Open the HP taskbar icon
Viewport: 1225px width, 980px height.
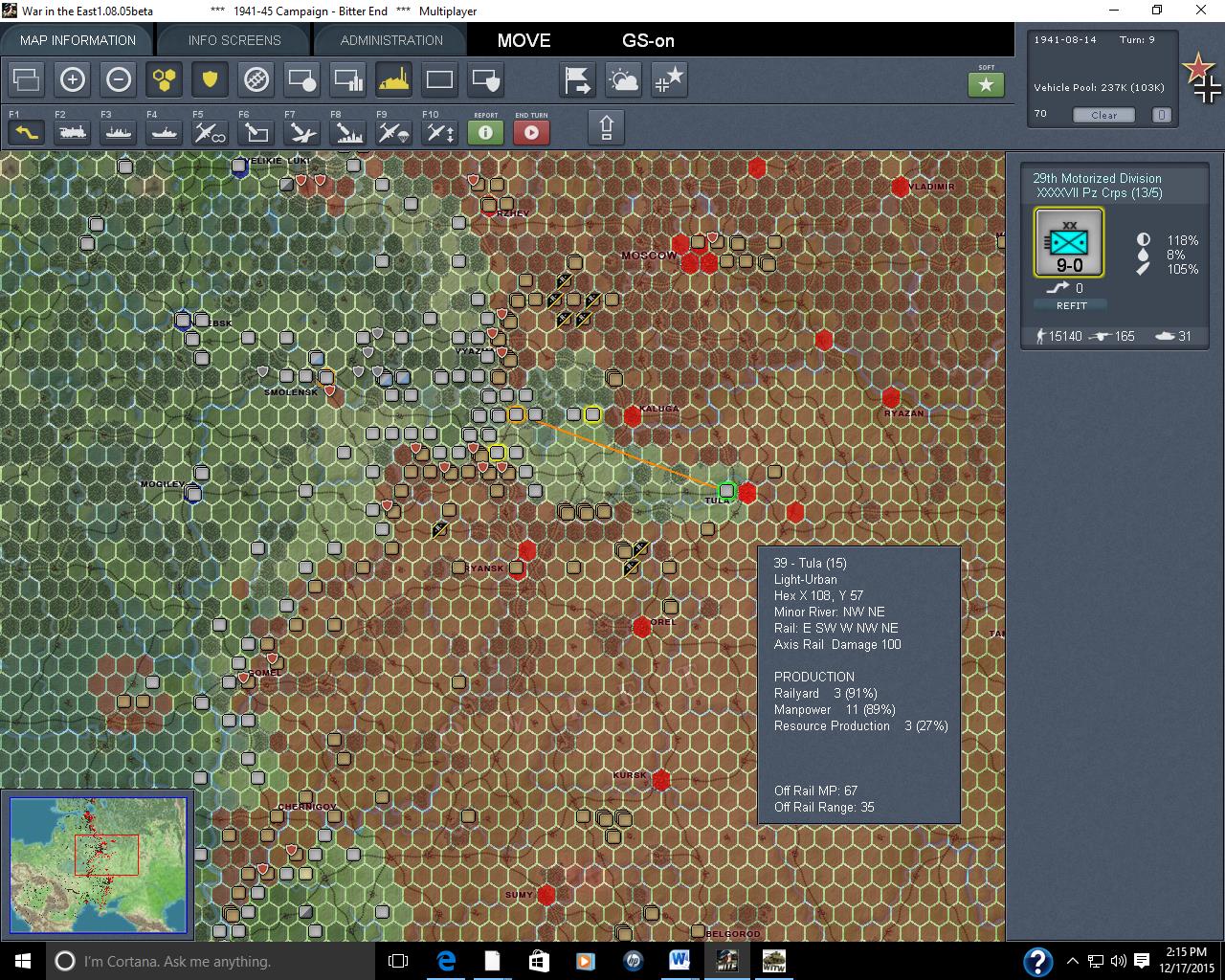pos(633,961)
